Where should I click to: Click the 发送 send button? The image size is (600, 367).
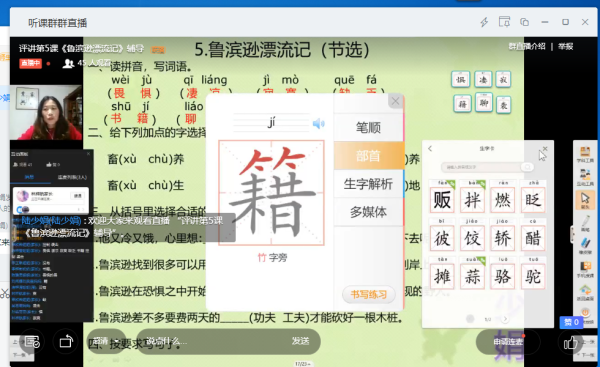pos(300,341)
